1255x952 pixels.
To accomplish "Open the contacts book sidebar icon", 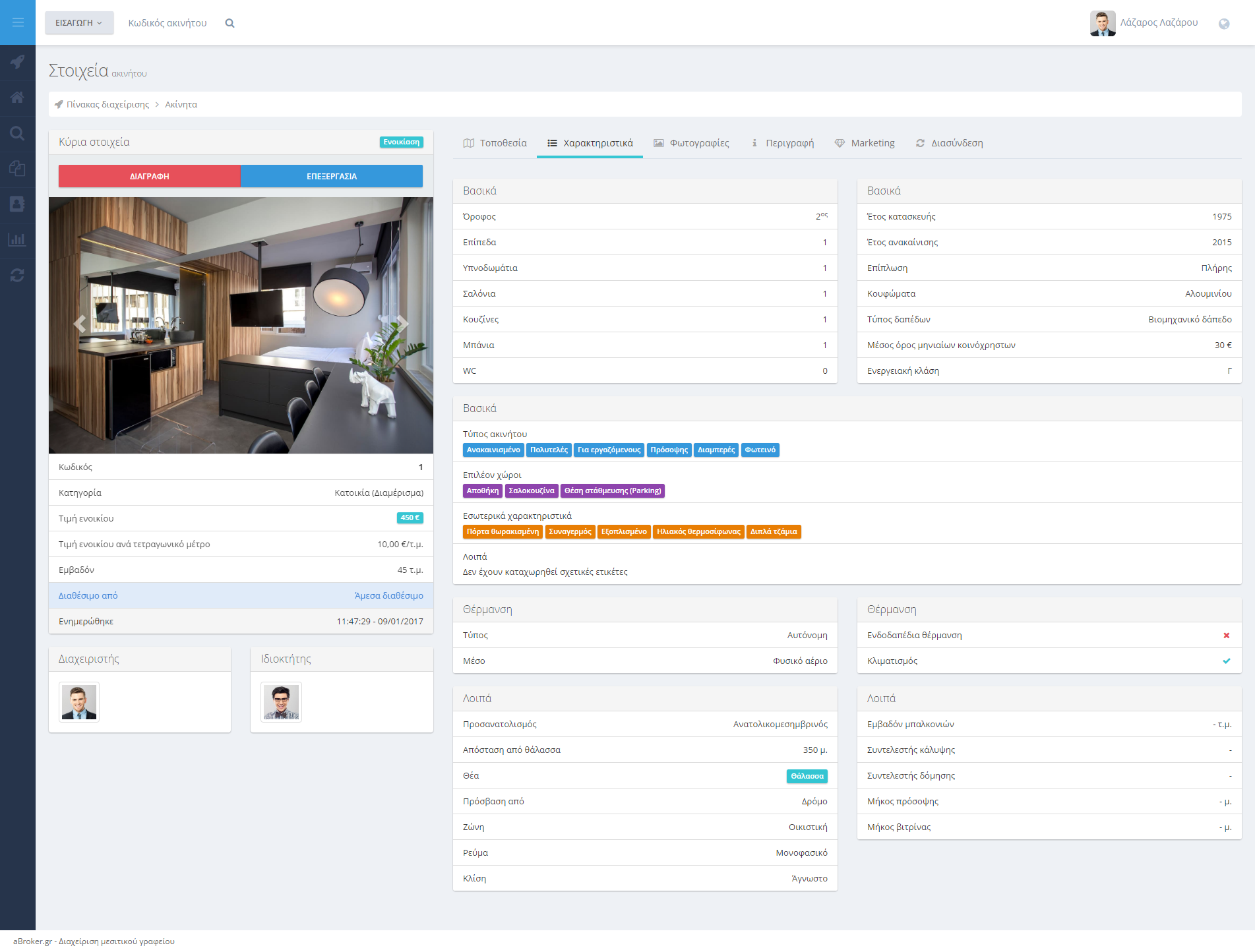I will pyautogui.click(x=18, y=204).
